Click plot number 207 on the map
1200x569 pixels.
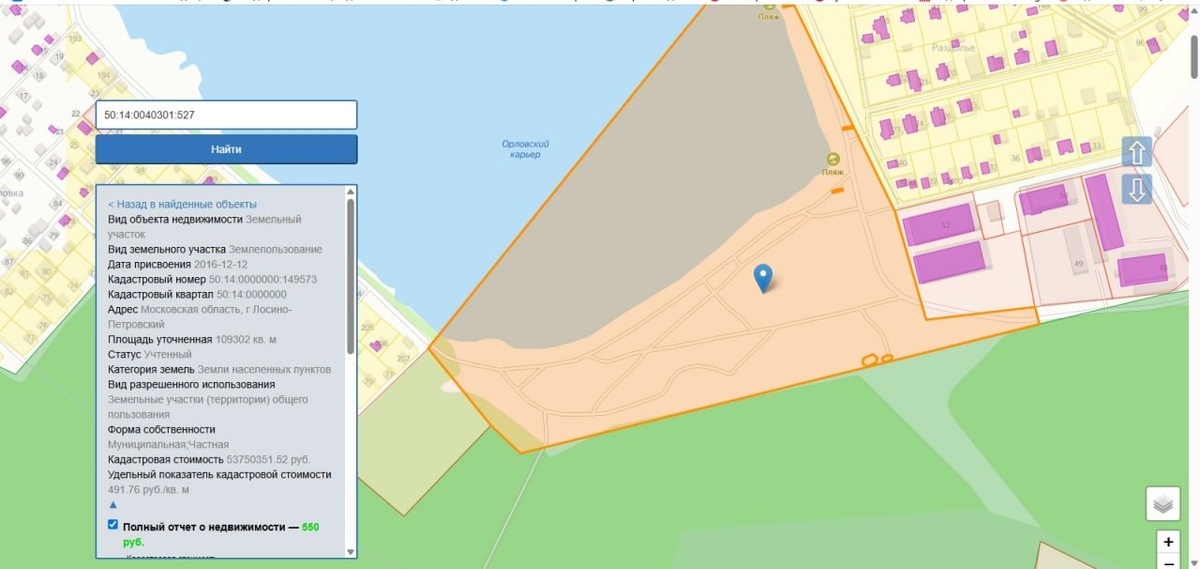click(403, 358)
